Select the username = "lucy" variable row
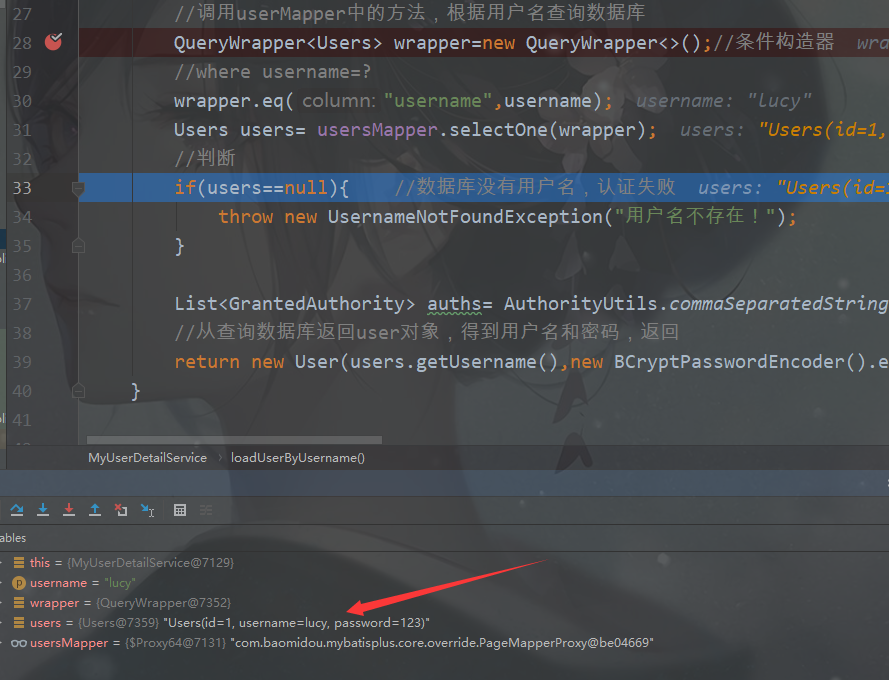Screen dimensions: 889x680 [x=444, y=583]
